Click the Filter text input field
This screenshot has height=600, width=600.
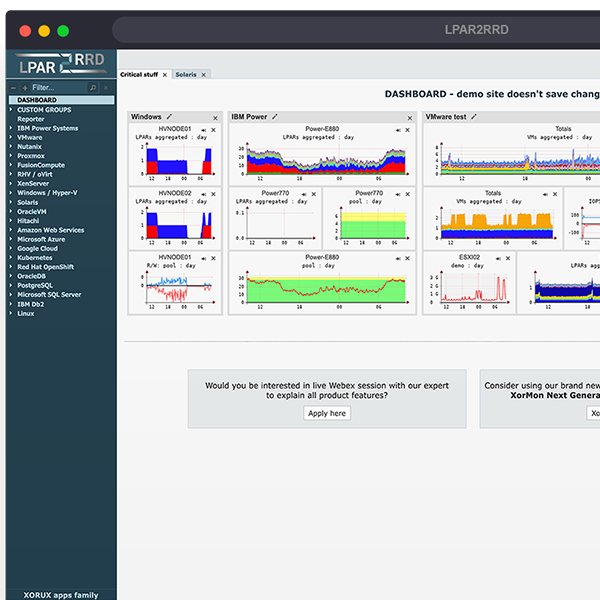(x=58, y=88)
